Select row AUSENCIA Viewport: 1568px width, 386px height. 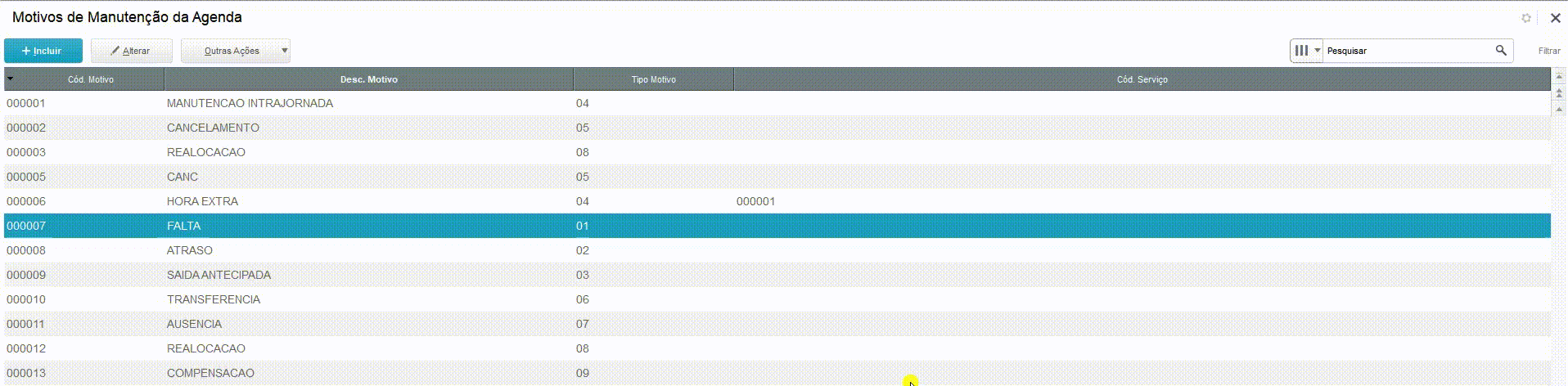coord(777,324)
